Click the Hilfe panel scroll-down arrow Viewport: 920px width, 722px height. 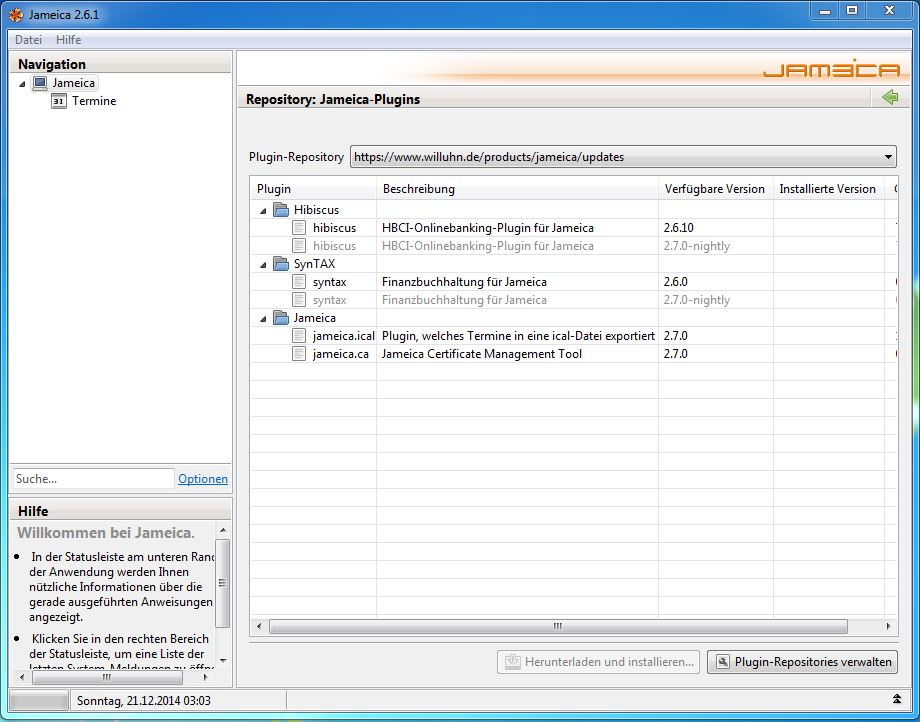click(x=223, y=660)
